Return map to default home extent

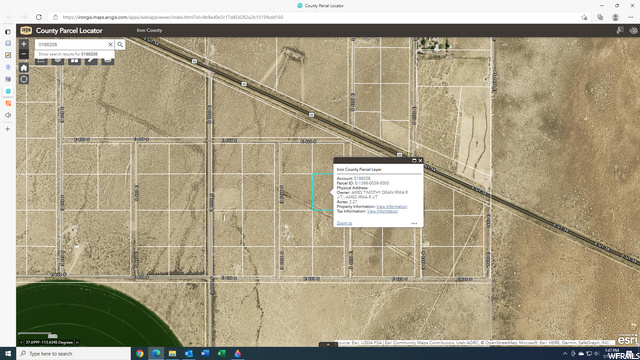coord(24,68)
